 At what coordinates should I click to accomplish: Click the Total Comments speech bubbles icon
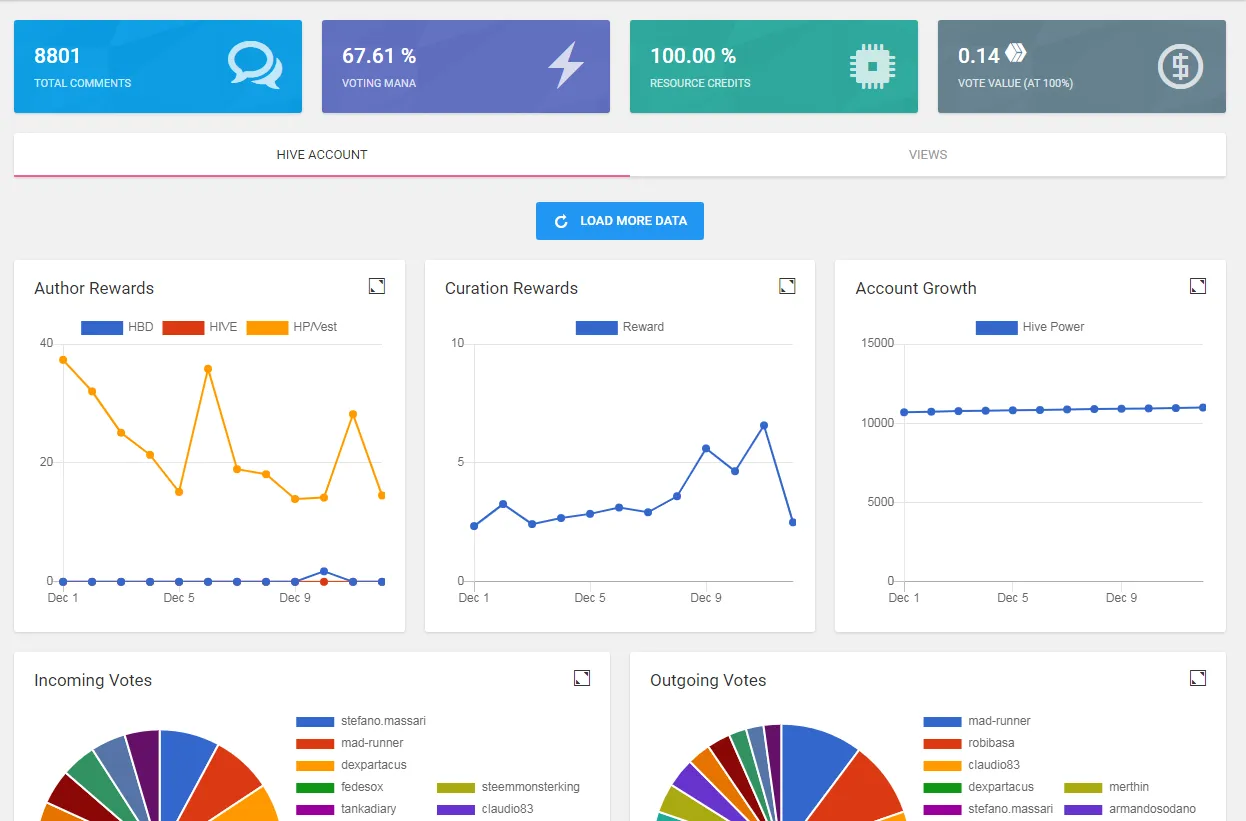(x=254, y=65)
